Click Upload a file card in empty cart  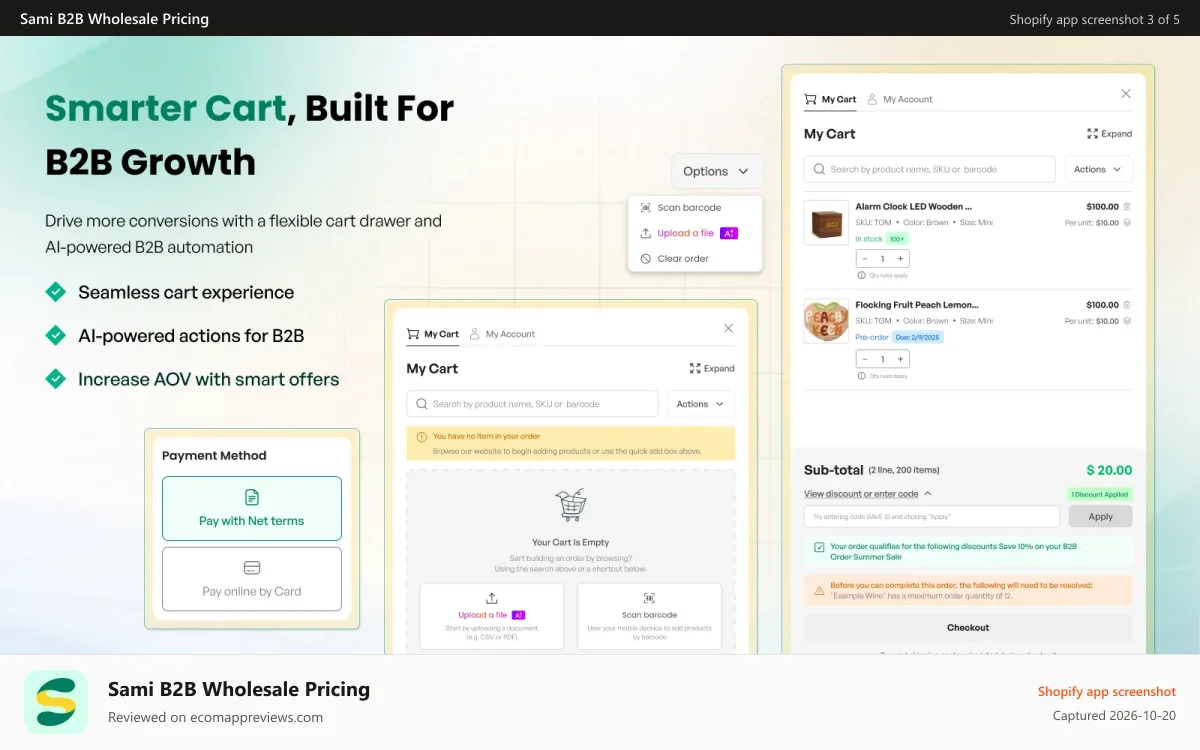pos(491,616)
